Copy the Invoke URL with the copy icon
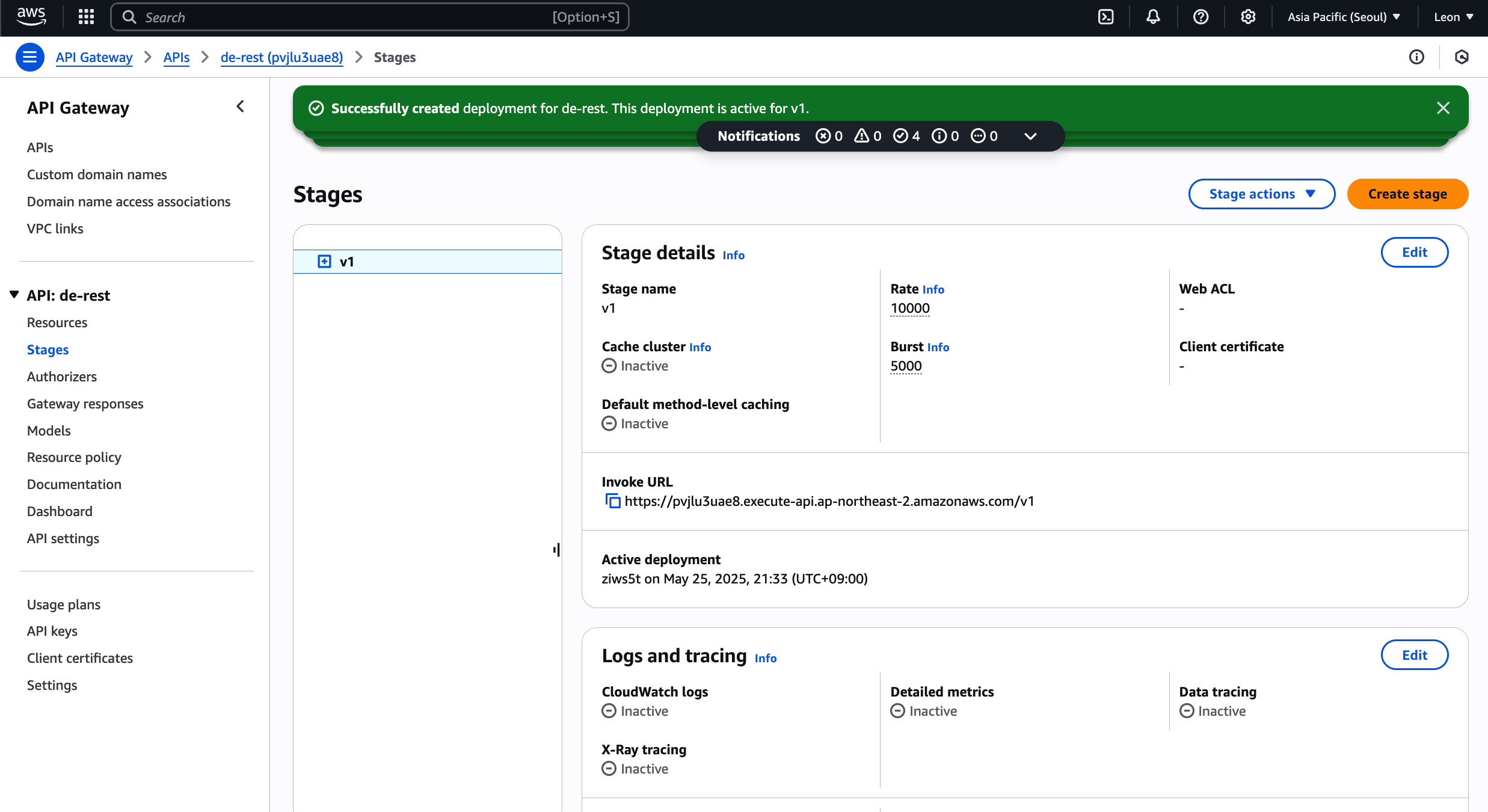 (x=612, y=501)
